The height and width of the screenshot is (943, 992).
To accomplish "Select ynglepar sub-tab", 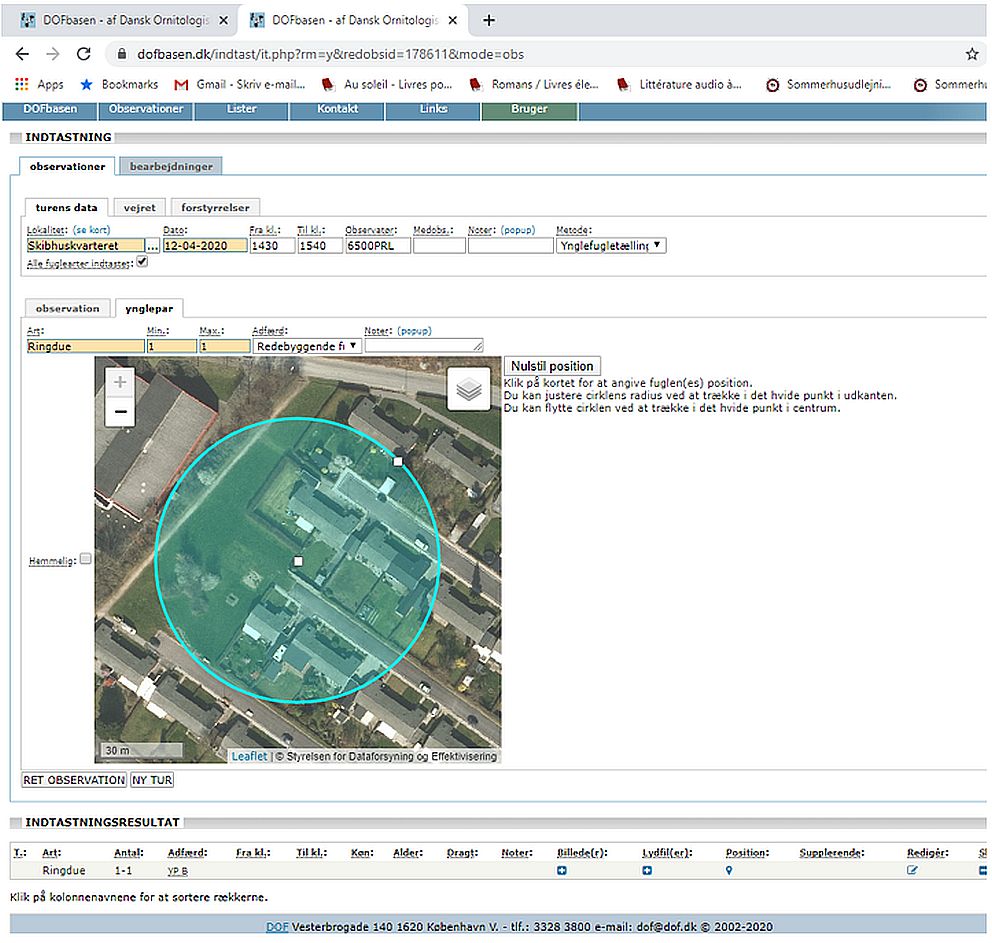I will (149, 309).
